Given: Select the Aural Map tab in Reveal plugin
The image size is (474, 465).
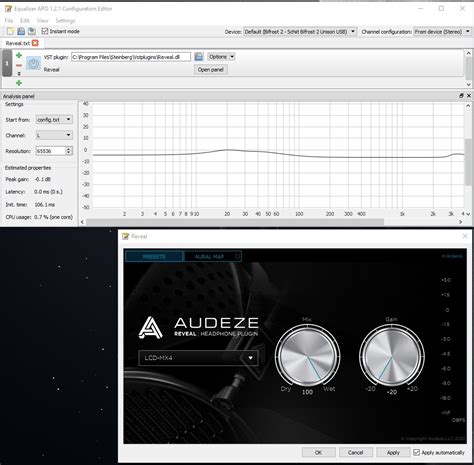Looking at the screenshot, I should point(212,256).
